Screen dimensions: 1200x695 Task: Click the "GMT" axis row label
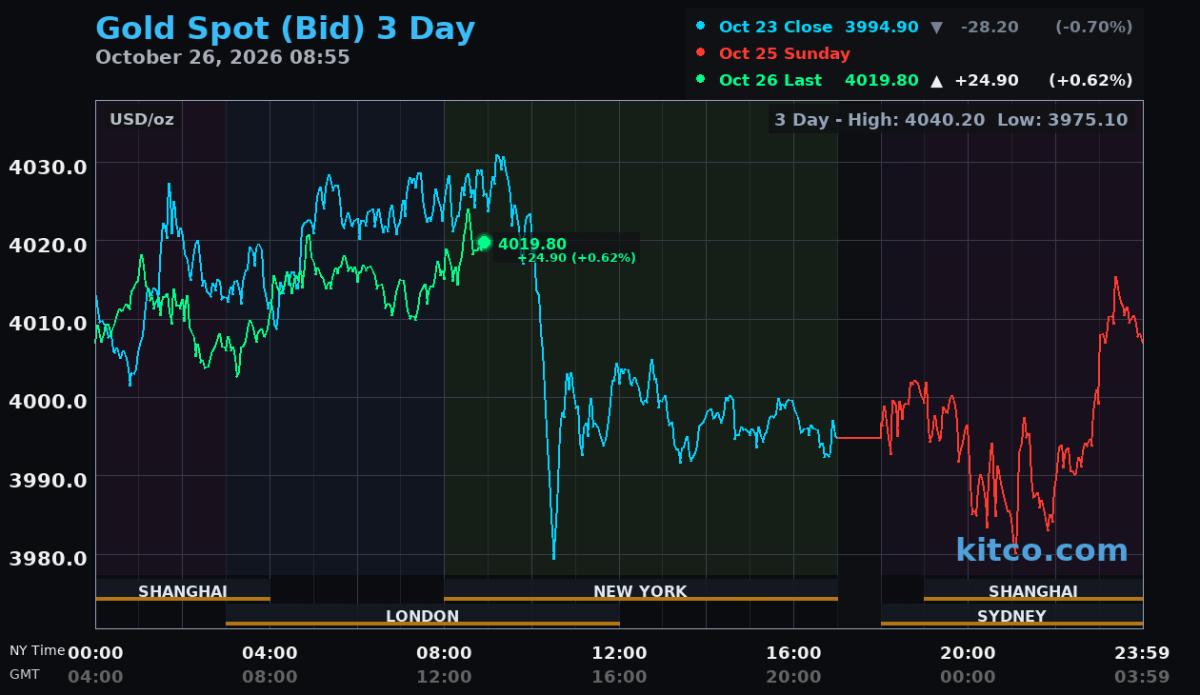tap(25, 675)
